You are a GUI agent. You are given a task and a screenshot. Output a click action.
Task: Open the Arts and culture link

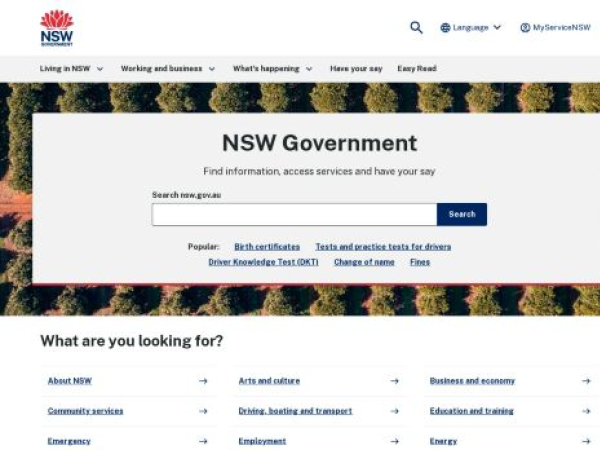coord(269,381)
